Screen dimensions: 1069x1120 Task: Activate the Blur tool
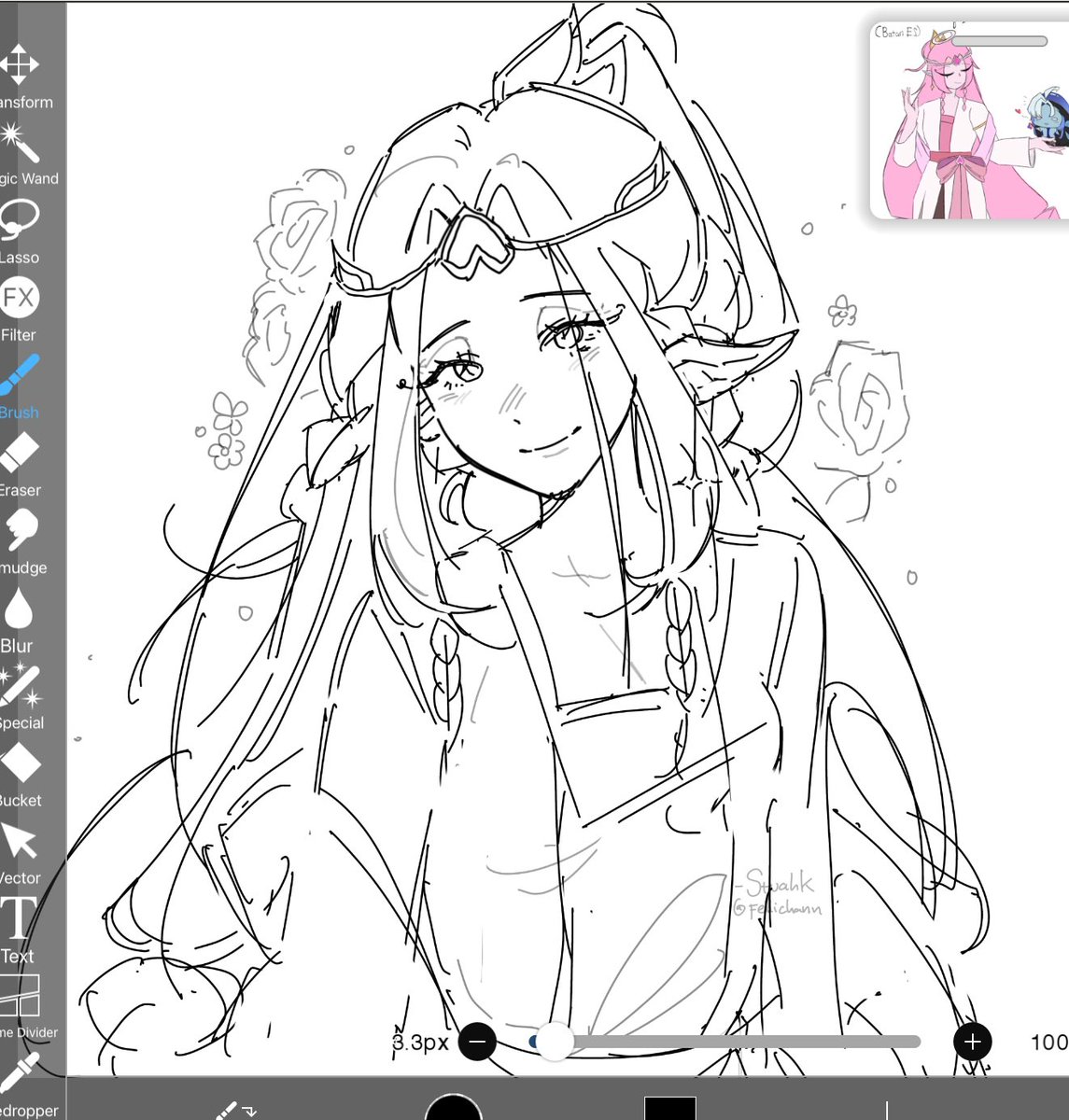tap(21, 609)
